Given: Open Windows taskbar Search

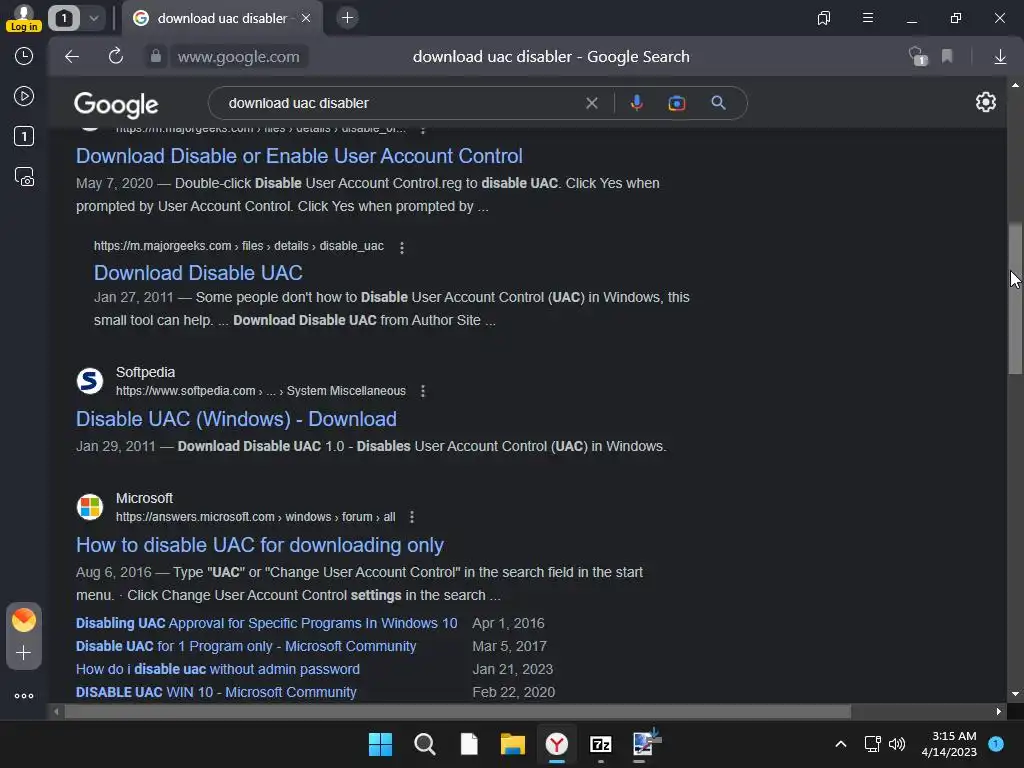Looking at the screenshot, I should coord(424,744).
